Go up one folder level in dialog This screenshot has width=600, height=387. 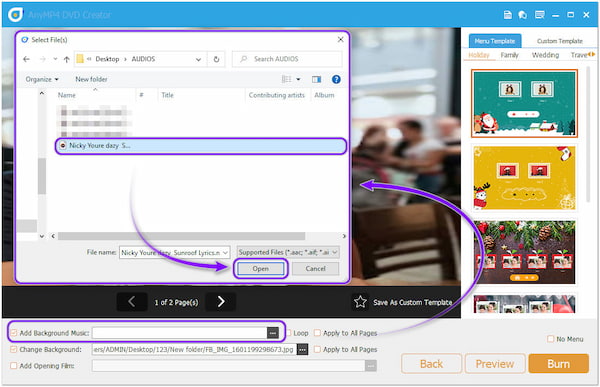point(67,59)
